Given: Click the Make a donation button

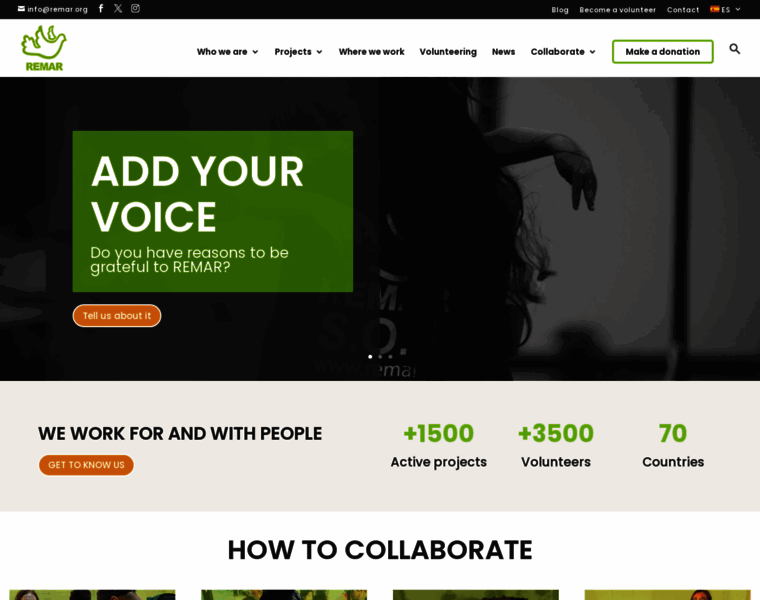Looking at the screenshot, I should [663, 52].
